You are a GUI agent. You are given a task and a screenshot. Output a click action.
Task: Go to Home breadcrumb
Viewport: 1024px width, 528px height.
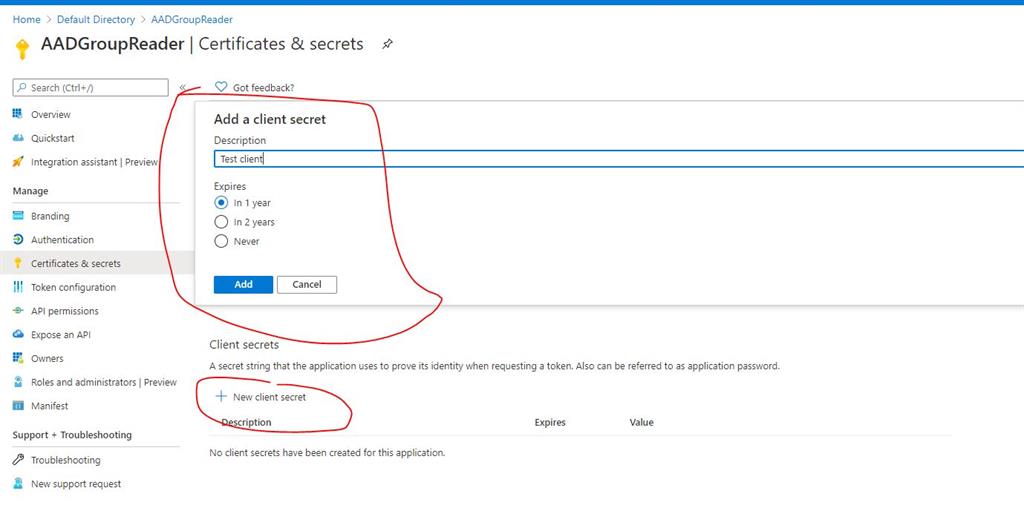click(27, 20)
